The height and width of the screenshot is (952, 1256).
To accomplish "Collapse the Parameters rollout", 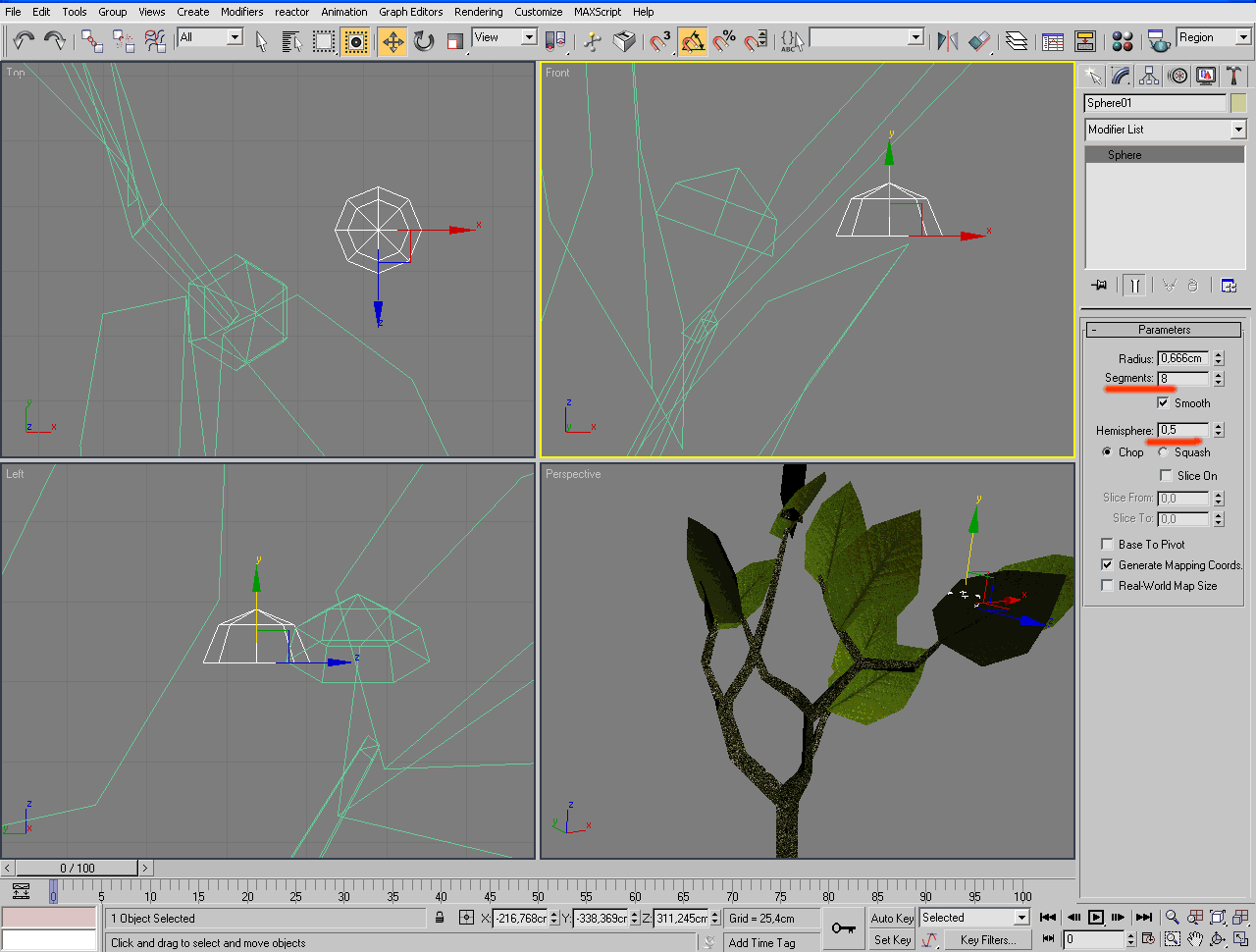I will point(1164,330).
